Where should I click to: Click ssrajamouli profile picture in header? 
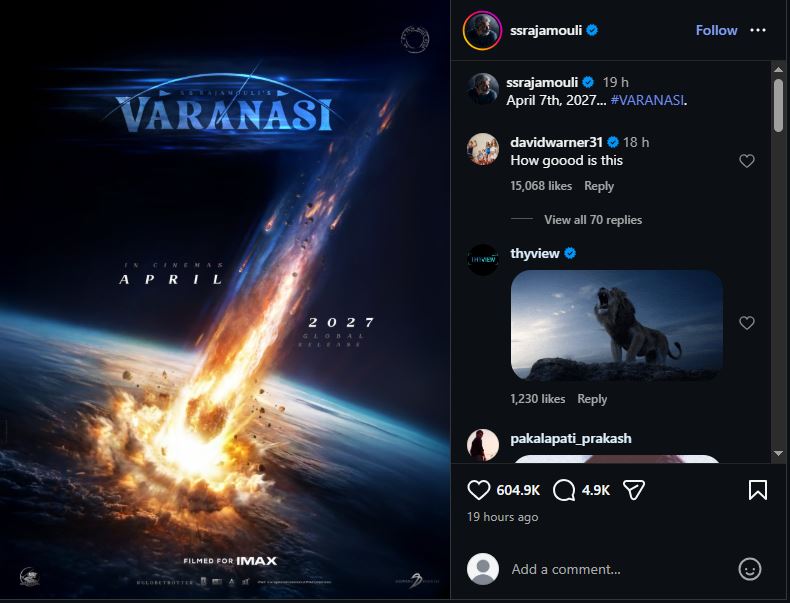[x=482, y=31]
